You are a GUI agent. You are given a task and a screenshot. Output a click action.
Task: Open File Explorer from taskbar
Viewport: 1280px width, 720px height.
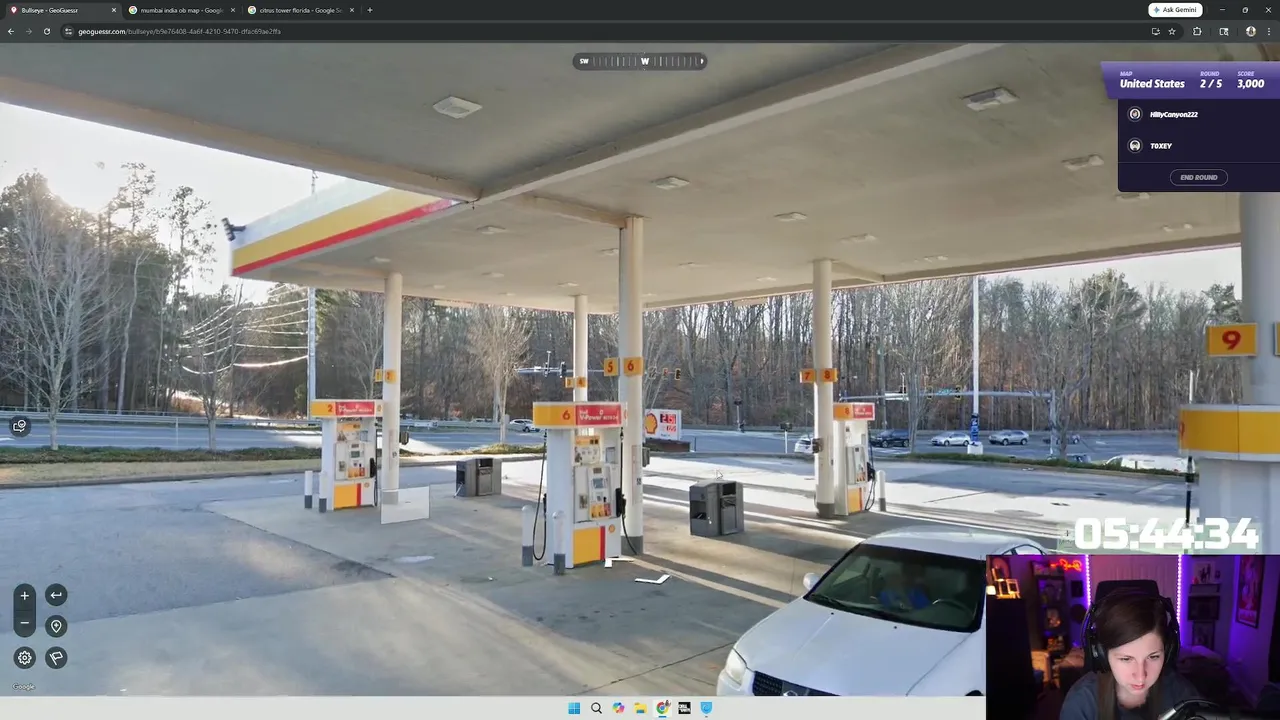[x=640, y=708]
